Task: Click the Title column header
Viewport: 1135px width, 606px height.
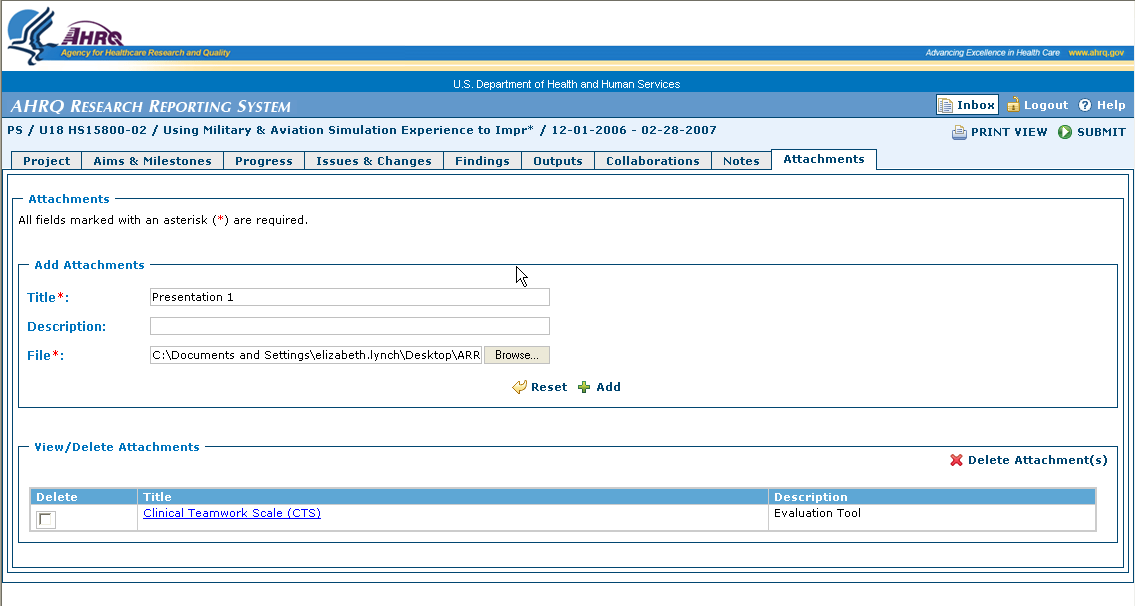Action: click(452, 497)
